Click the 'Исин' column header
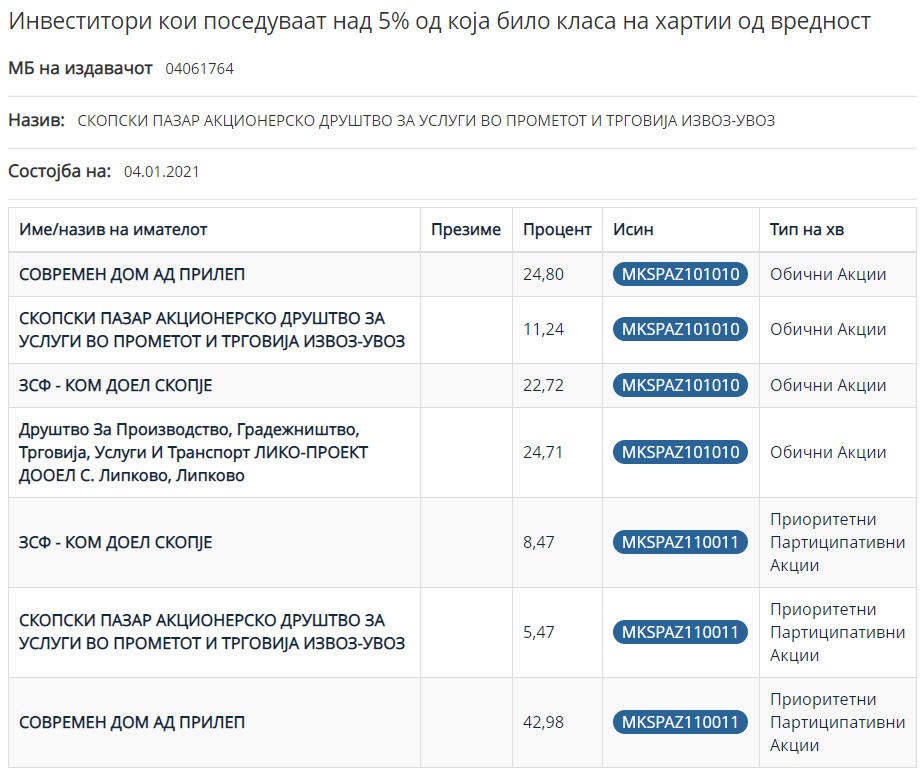 (633, 229)
